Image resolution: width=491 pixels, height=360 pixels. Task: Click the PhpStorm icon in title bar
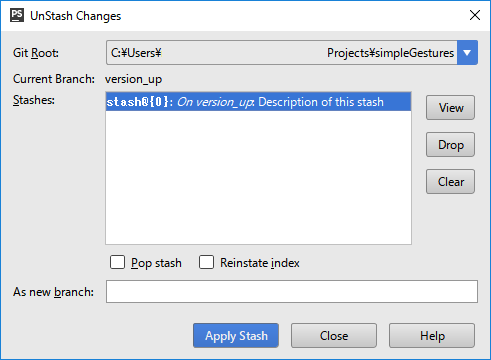click(x=17, y=15)
